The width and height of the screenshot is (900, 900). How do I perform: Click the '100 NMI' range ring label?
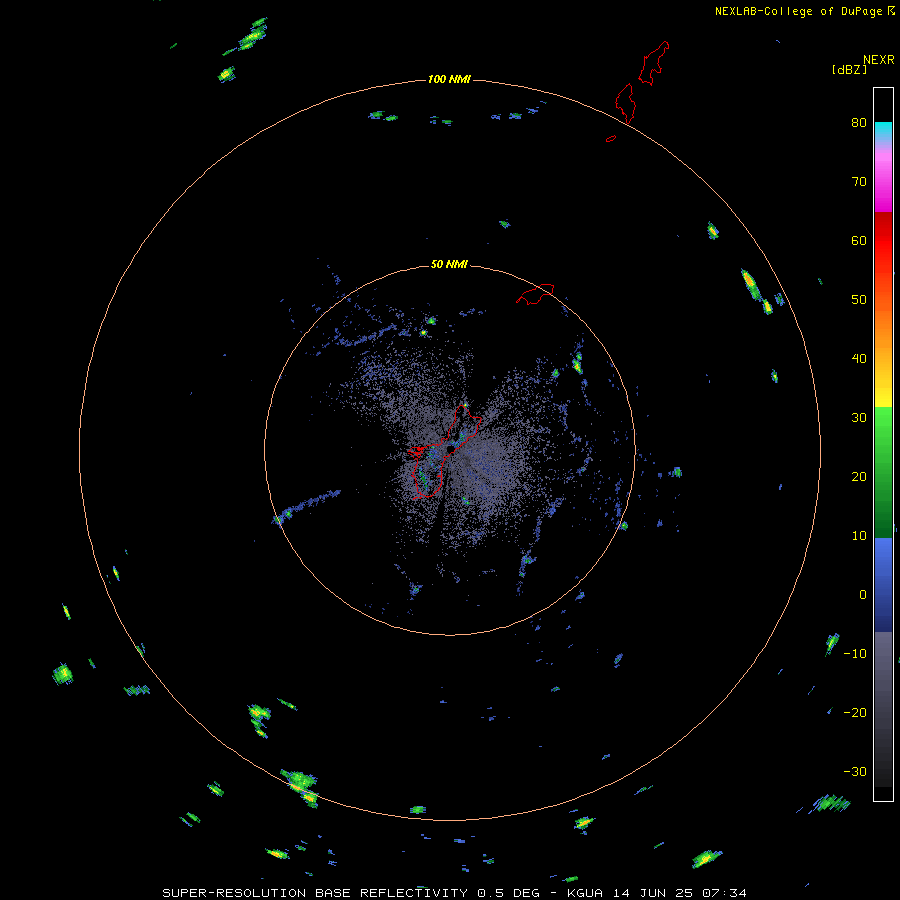coord(449,79)
